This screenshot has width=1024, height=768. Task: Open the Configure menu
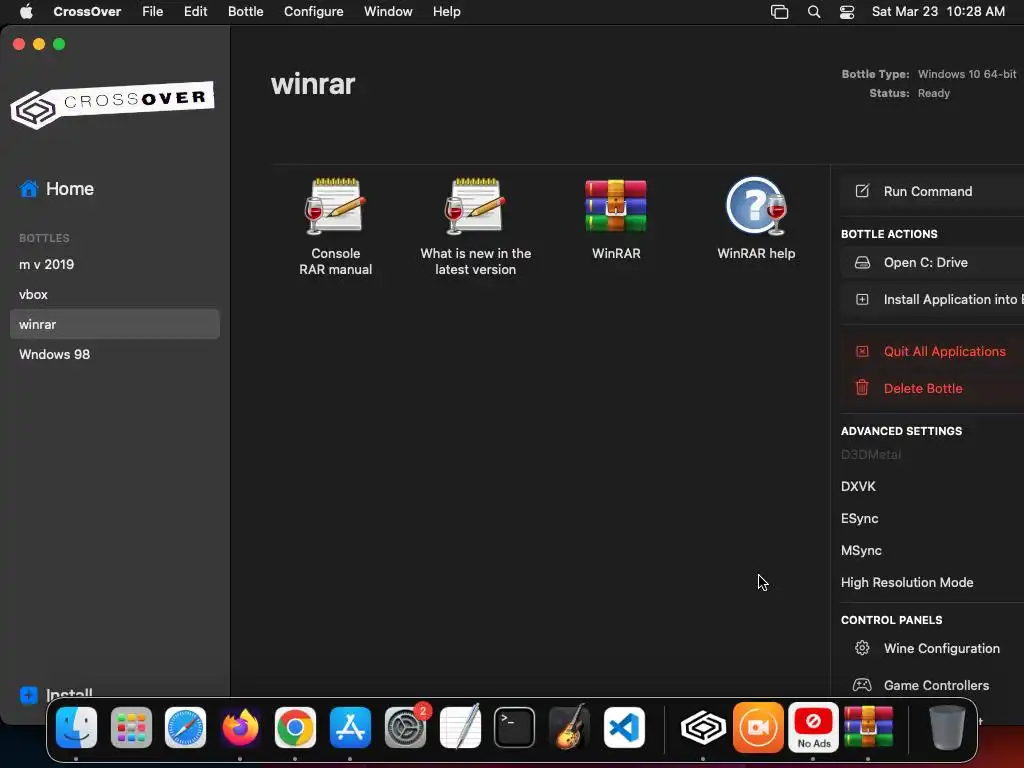coord(313,12)
